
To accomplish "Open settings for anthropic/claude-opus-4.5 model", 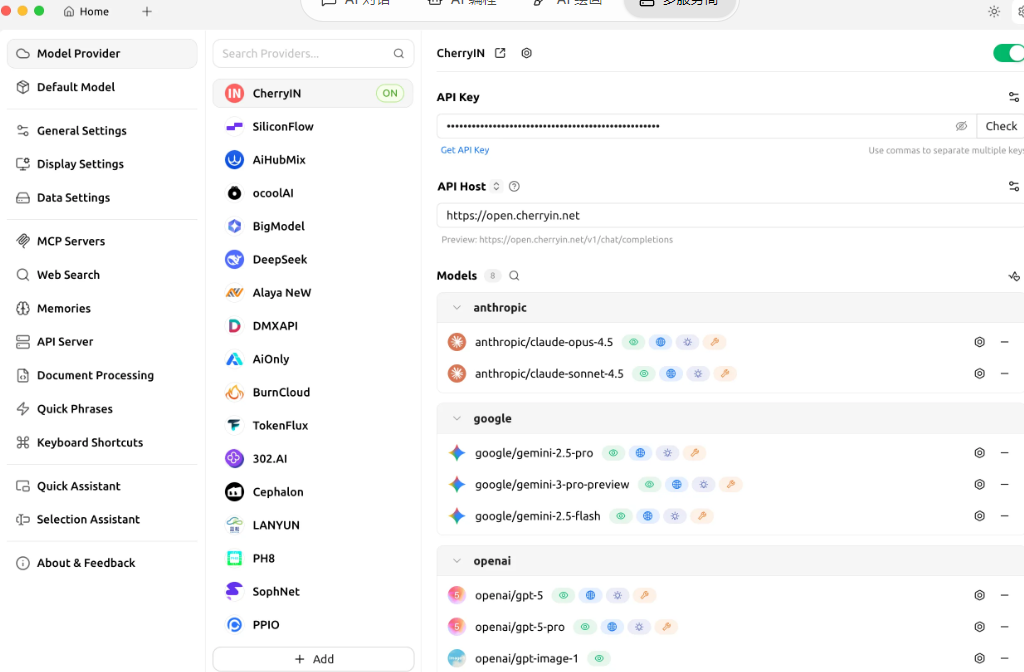I will 979,342.
